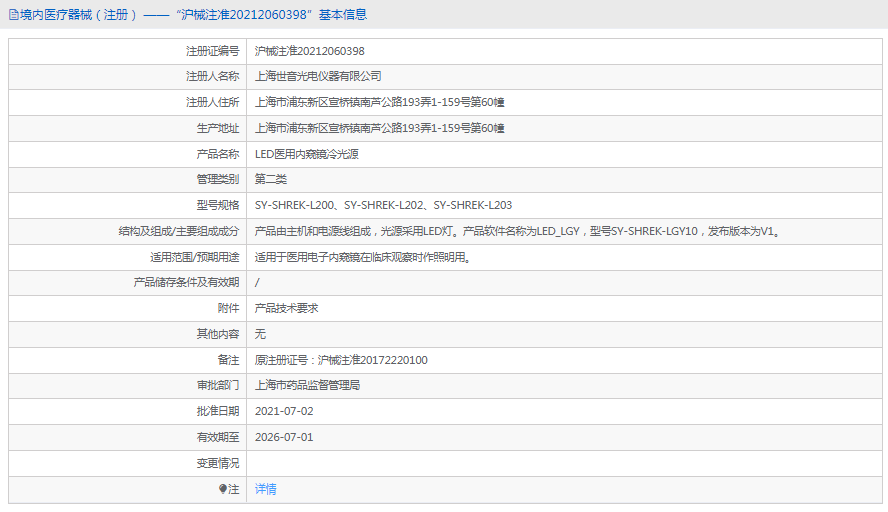Click the 详情 link in the 注 row
This screenshot has width=888, height=512.
click(266, 489)
